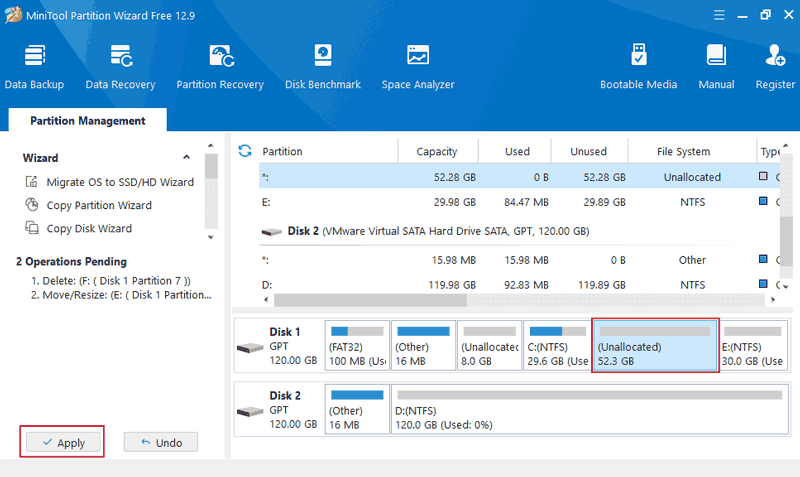Open the Manual
Screen dimensions: 800x477
(716, 65)
